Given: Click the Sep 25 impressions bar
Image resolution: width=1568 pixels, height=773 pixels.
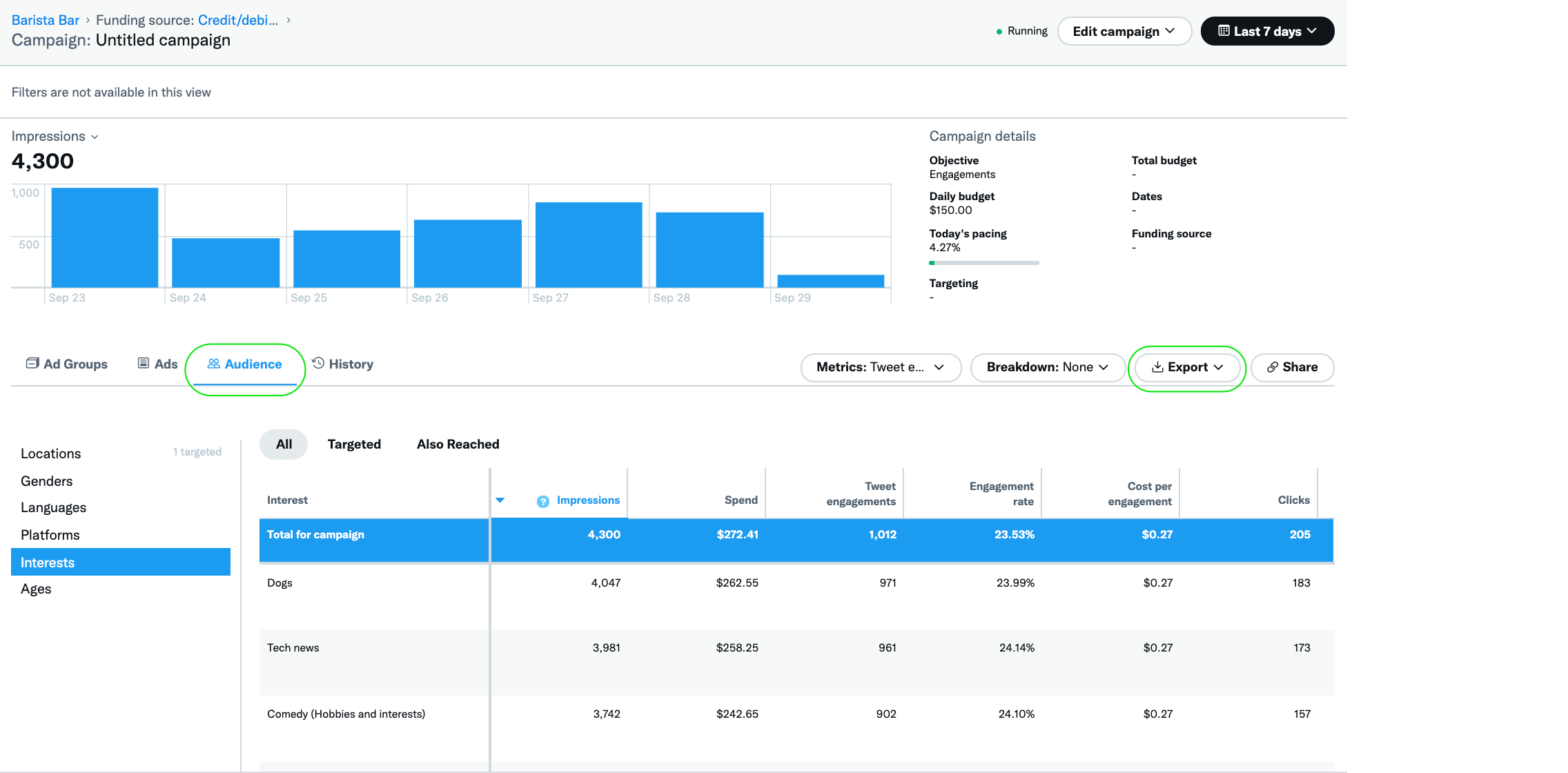Looking at the screenshot, I should 346,259.
